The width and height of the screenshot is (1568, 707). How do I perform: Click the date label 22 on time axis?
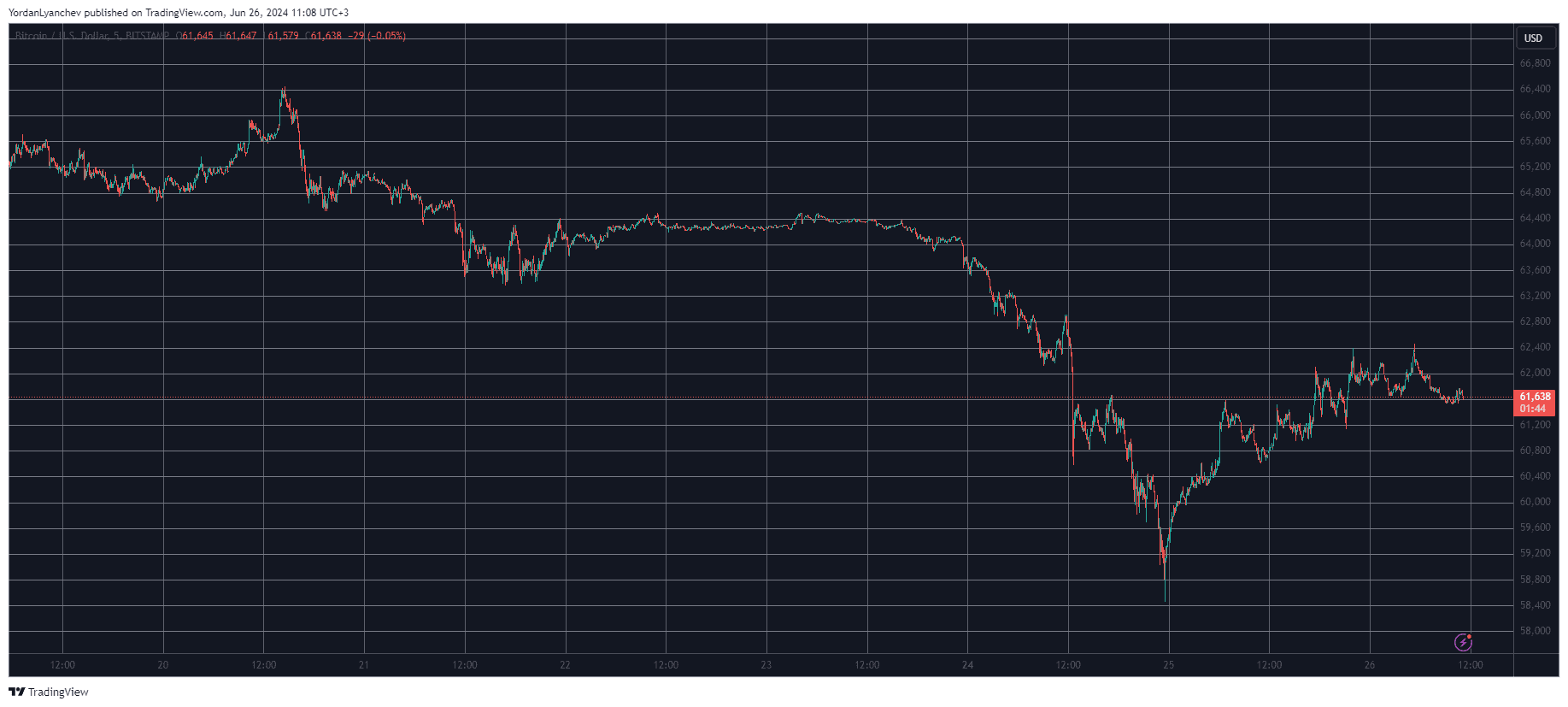click(x=565, y=665)
